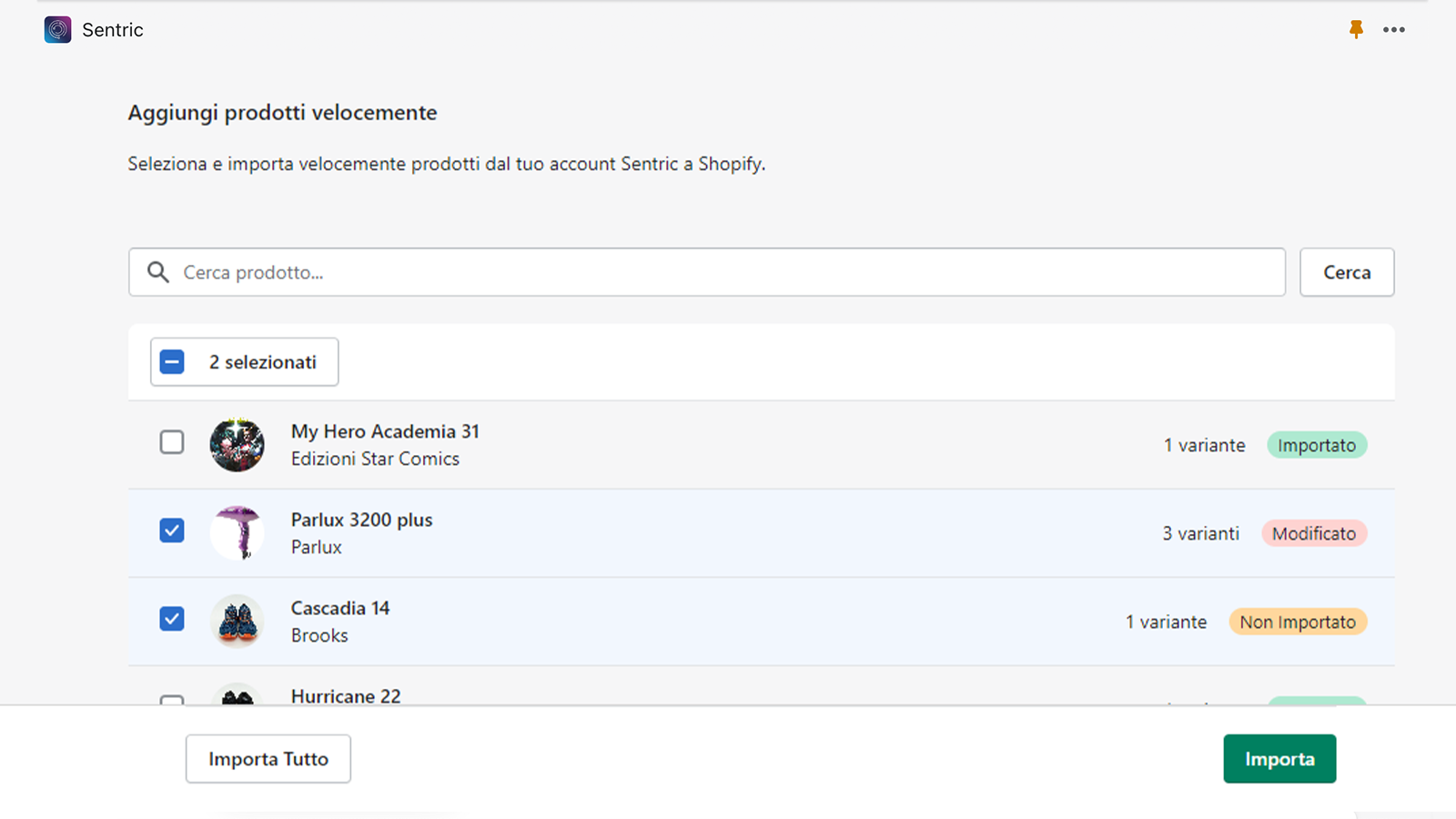Click the Importa Tutto button
Viewport: 1456px width, 819px height.
(x=268, y=759)
